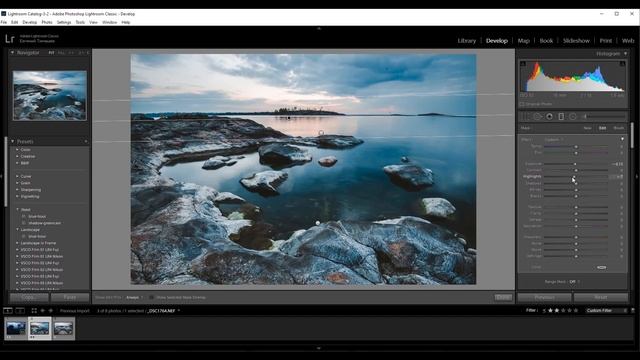Click the main window display icon
The height and width of the screenshot is (360, 640).
pyautogui.click(x=8, y=311)
